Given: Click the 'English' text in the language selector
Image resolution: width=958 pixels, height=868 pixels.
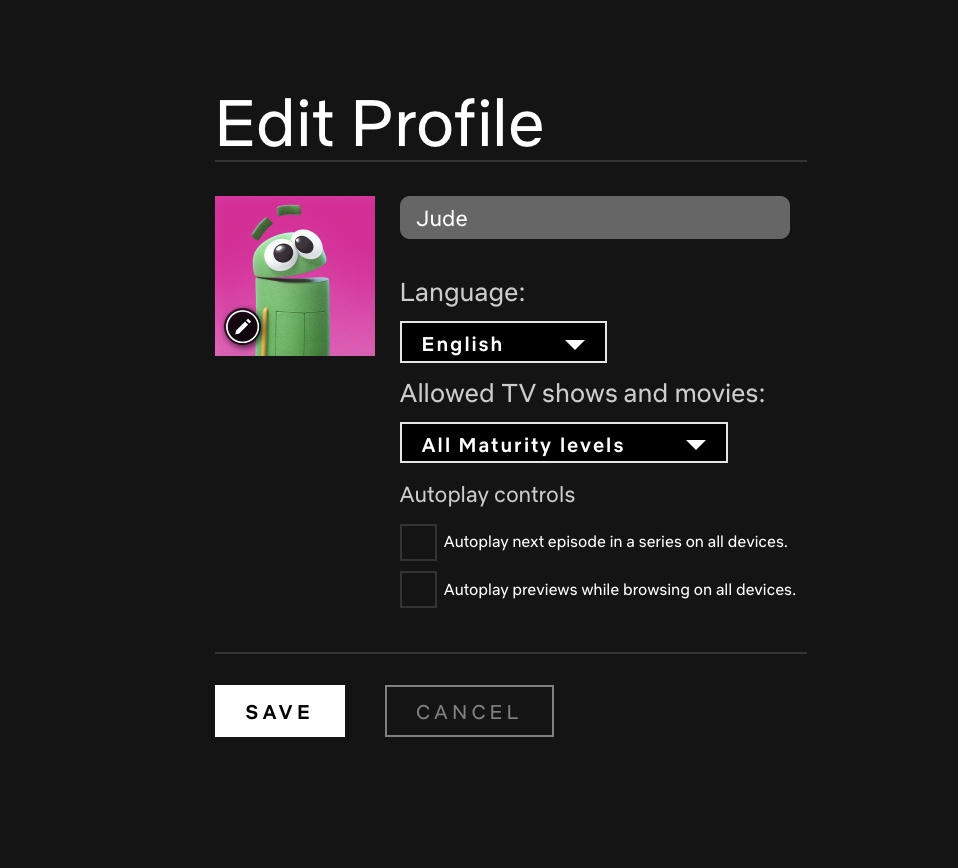Looking at the screenshot, I should click(462, 344).
